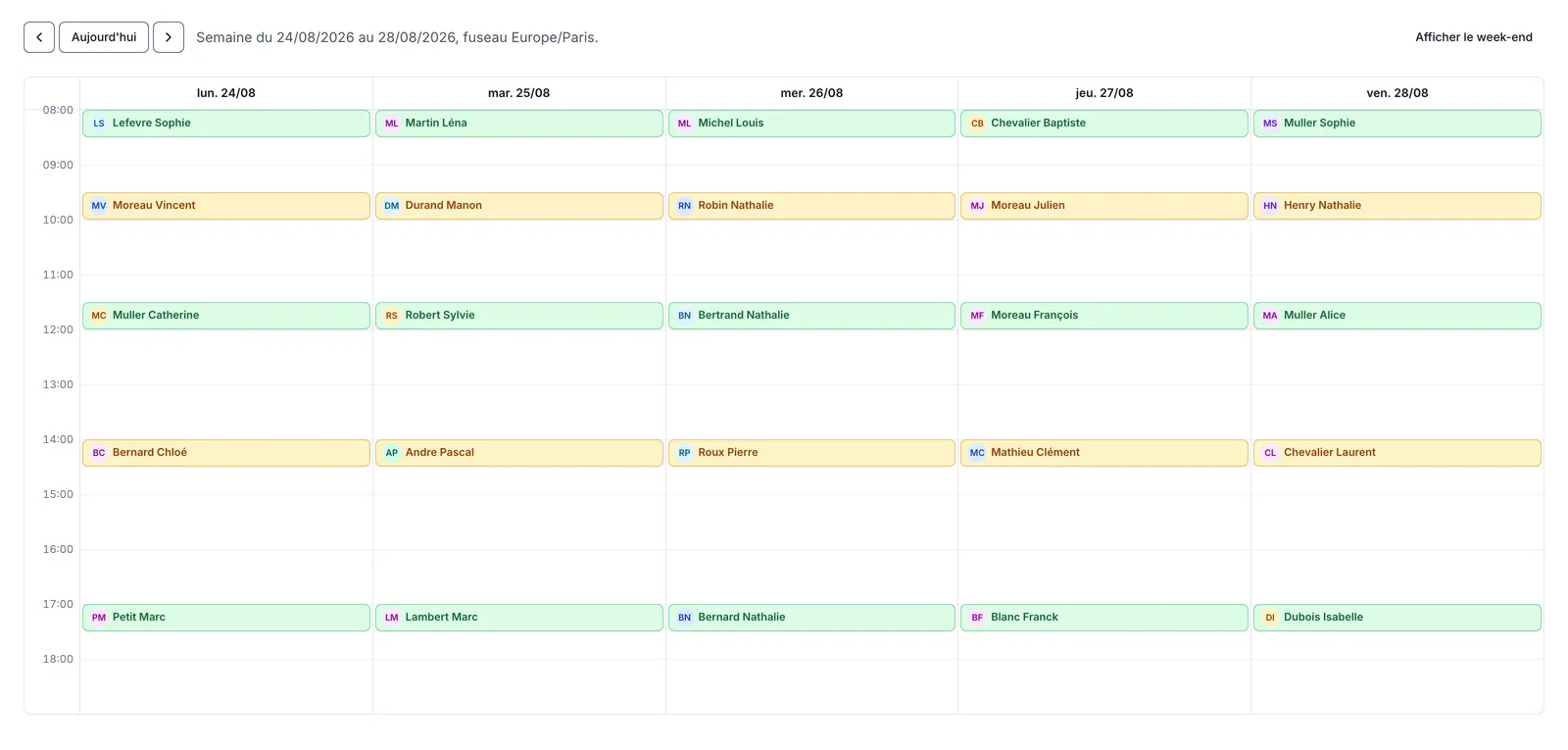This screenshot has width=1568, height=750.
Task: Click the MV avatar badge for Moreau Vincent
Action: [99, 206]
